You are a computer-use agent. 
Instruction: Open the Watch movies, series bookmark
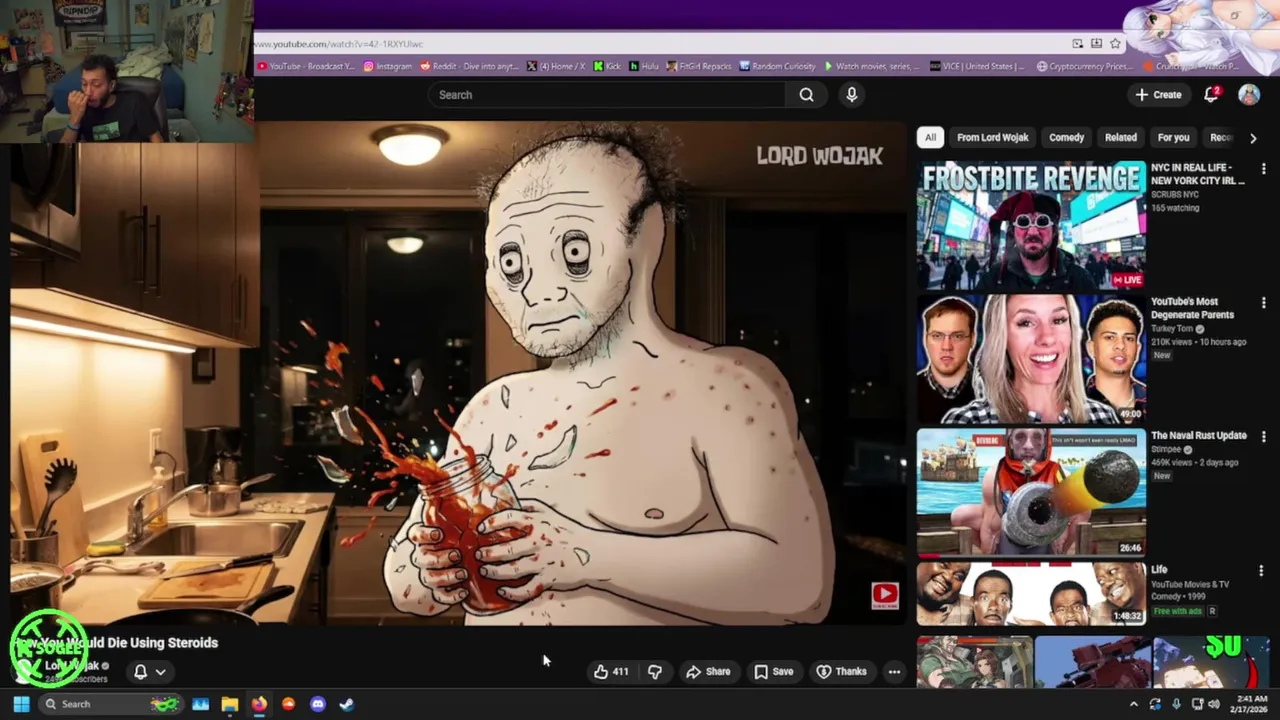point(871,66)
